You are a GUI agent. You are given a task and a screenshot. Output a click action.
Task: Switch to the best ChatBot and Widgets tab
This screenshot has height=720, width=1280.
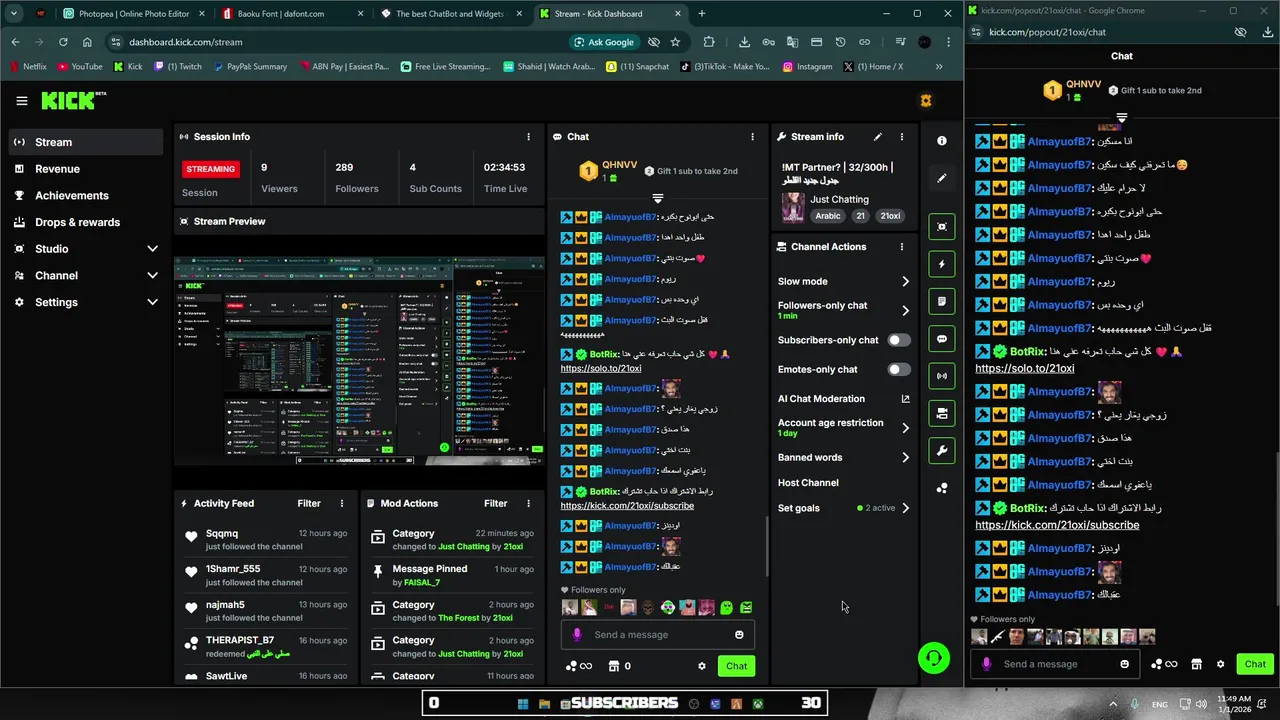(450, 14)
